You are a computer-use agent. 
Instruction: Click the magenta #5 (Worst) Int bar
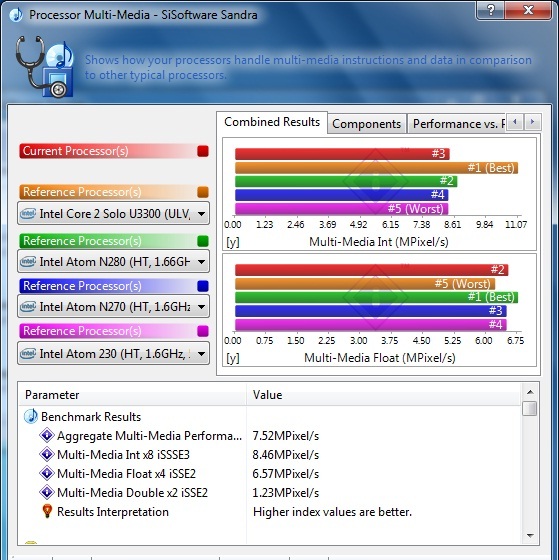pyautogui.click(x=341, y=209)
